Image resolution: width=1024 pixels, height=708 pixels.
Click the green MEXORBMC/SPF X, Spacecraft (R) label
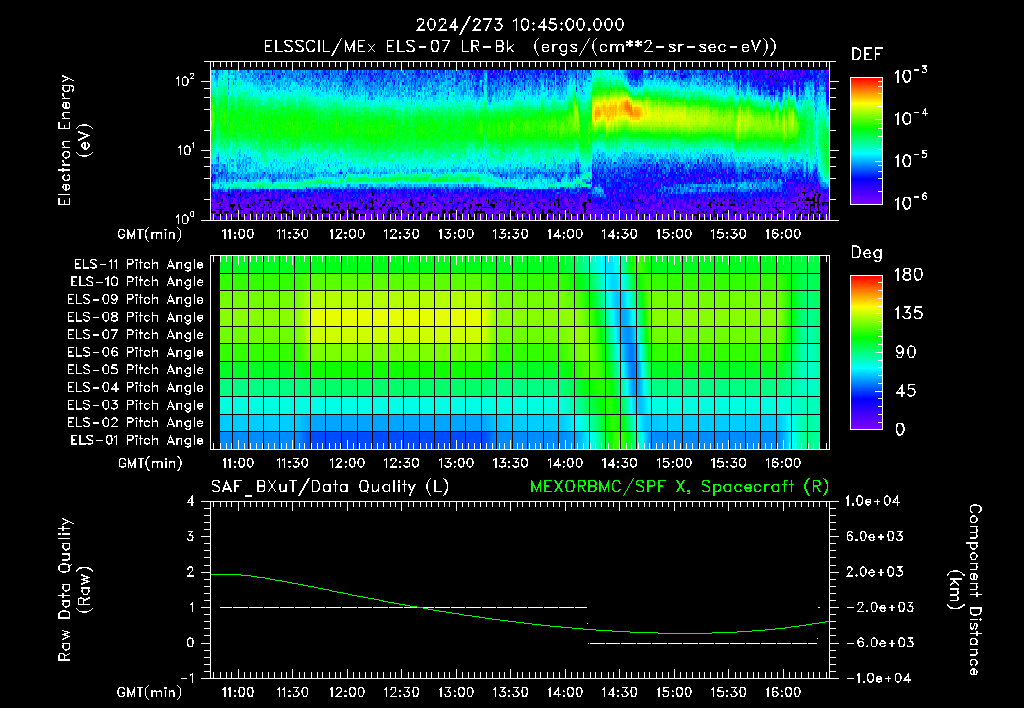point(679,487)
